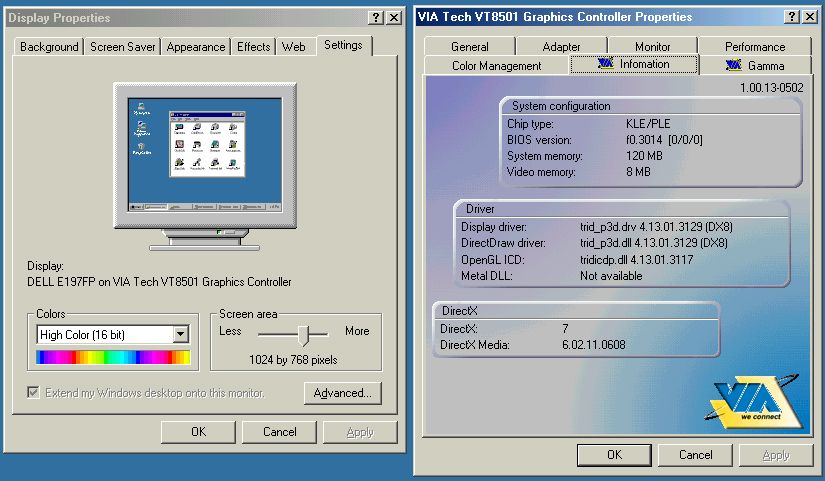Close the VIA Graphics Controller Properties window
Viewport: 825px width, 481px height.
click(x=810, y=17)
